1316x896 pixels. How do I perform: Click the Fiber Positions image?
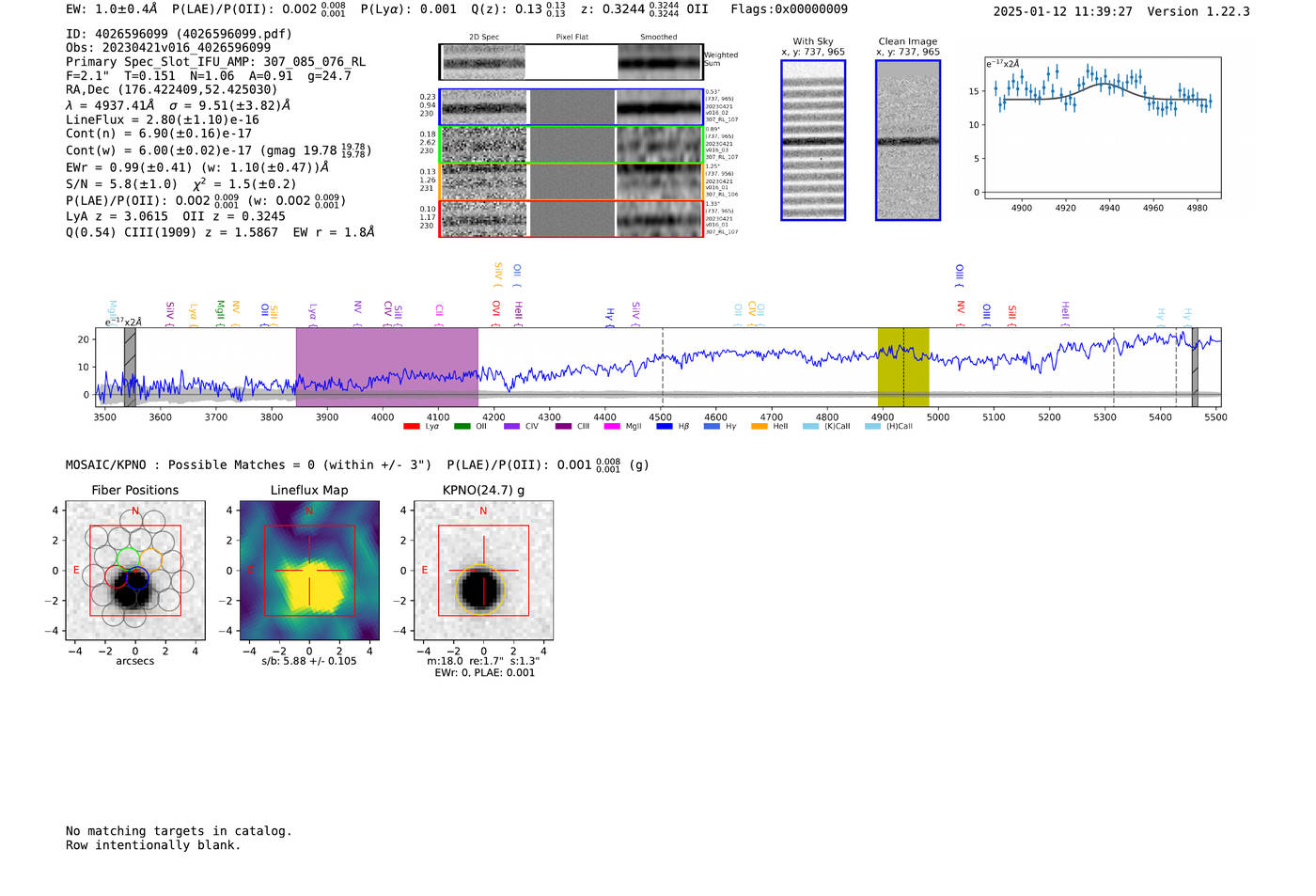click(x=135, y=571)
